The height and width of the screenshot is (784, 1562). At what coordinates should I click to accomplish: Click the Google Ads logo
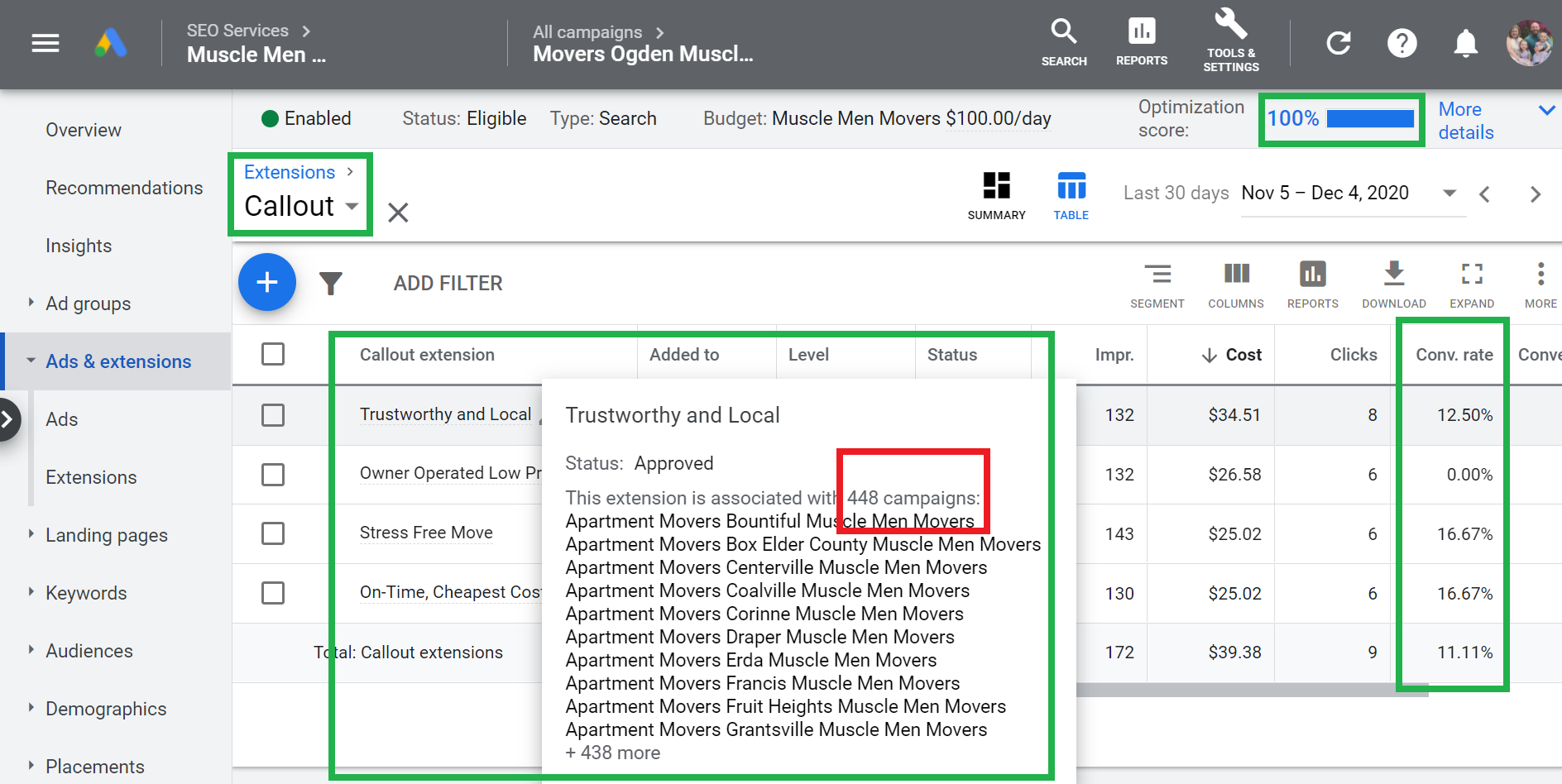(x=110, y=43)
